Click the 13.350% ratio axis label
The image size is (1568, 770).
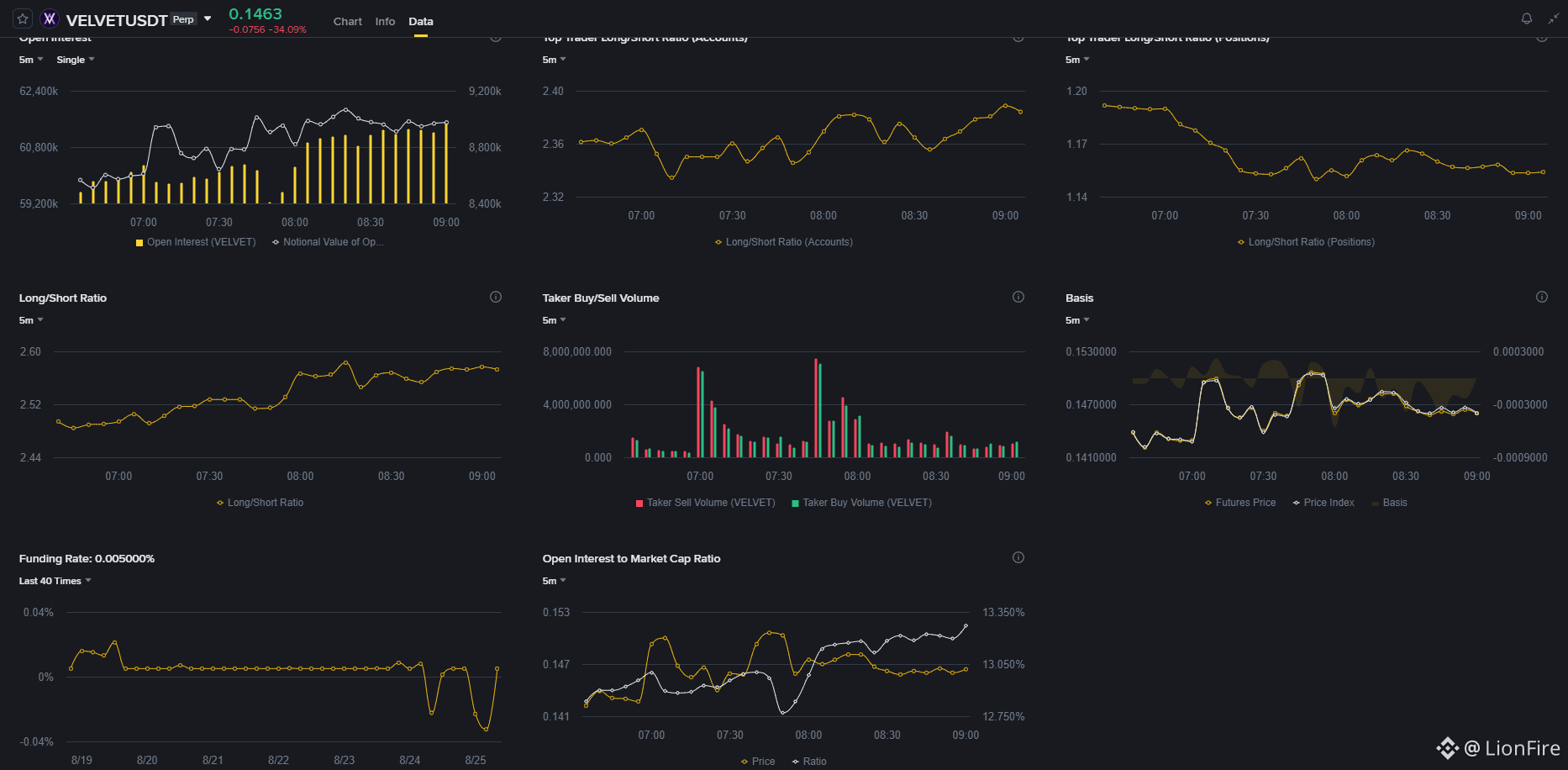click(1003, 612)
